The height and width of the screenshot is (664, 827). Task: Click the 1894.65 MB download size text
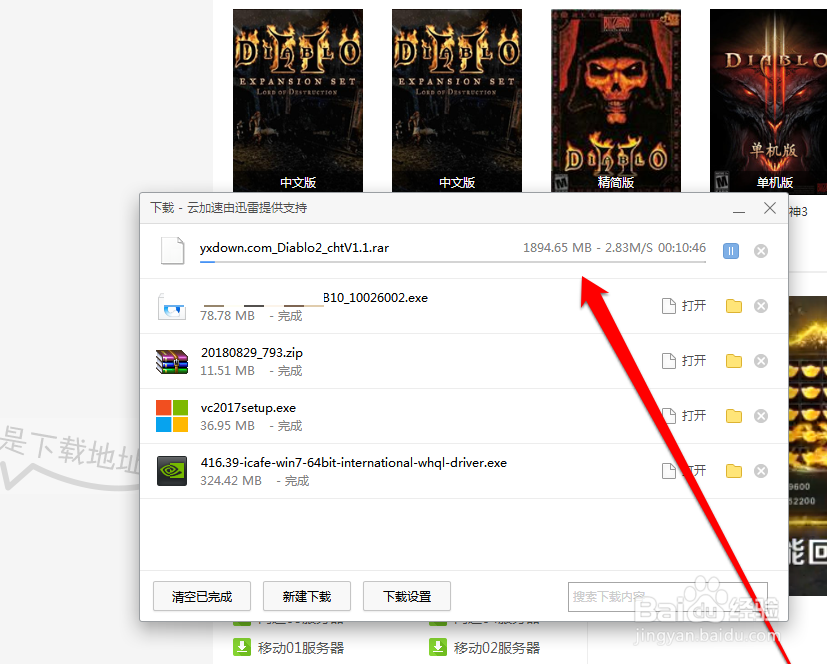tap(557, 248)
